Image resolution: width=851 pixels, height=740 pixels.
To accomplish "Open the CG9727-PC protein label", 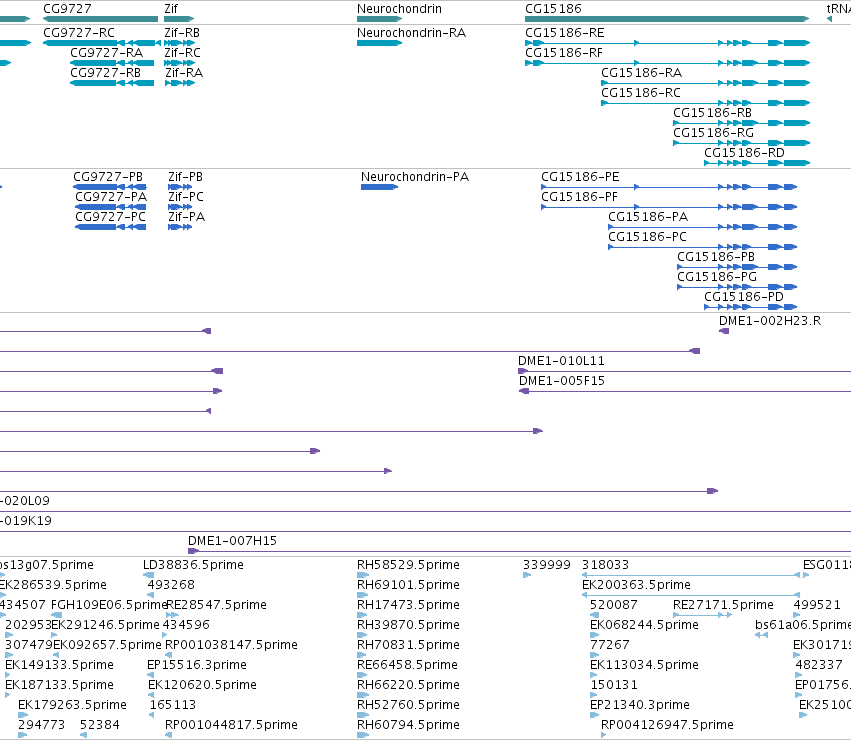I will (x=111, y=217).
